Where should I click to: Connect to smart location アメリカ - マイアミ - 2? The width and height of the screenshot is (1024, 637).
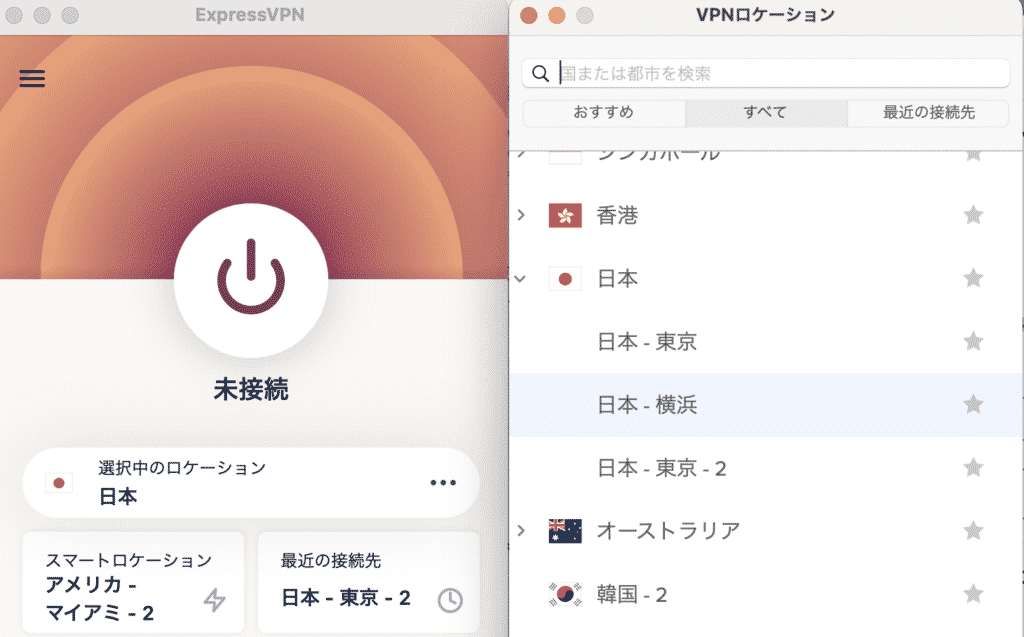pos(133,583)
